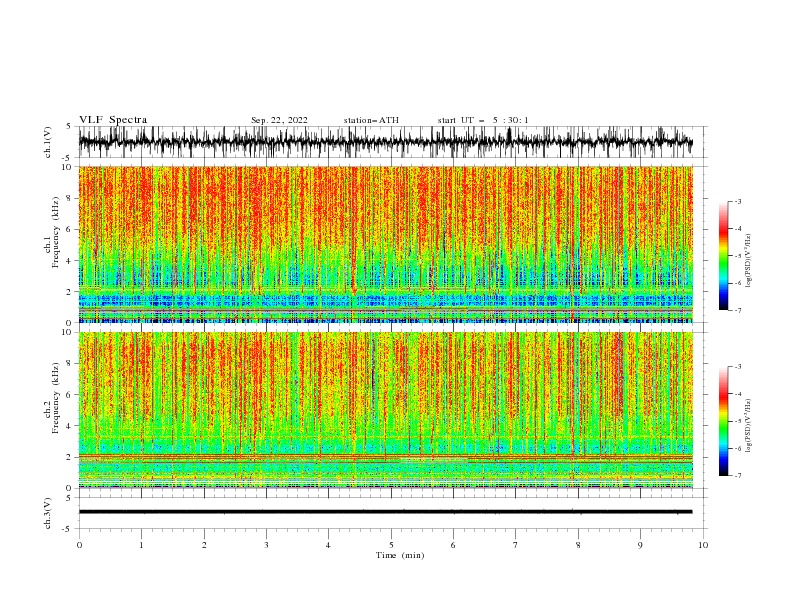Select the "start UT = 5 :30: 1" text
Screen dimensions: 792x612
pos(483,120)
